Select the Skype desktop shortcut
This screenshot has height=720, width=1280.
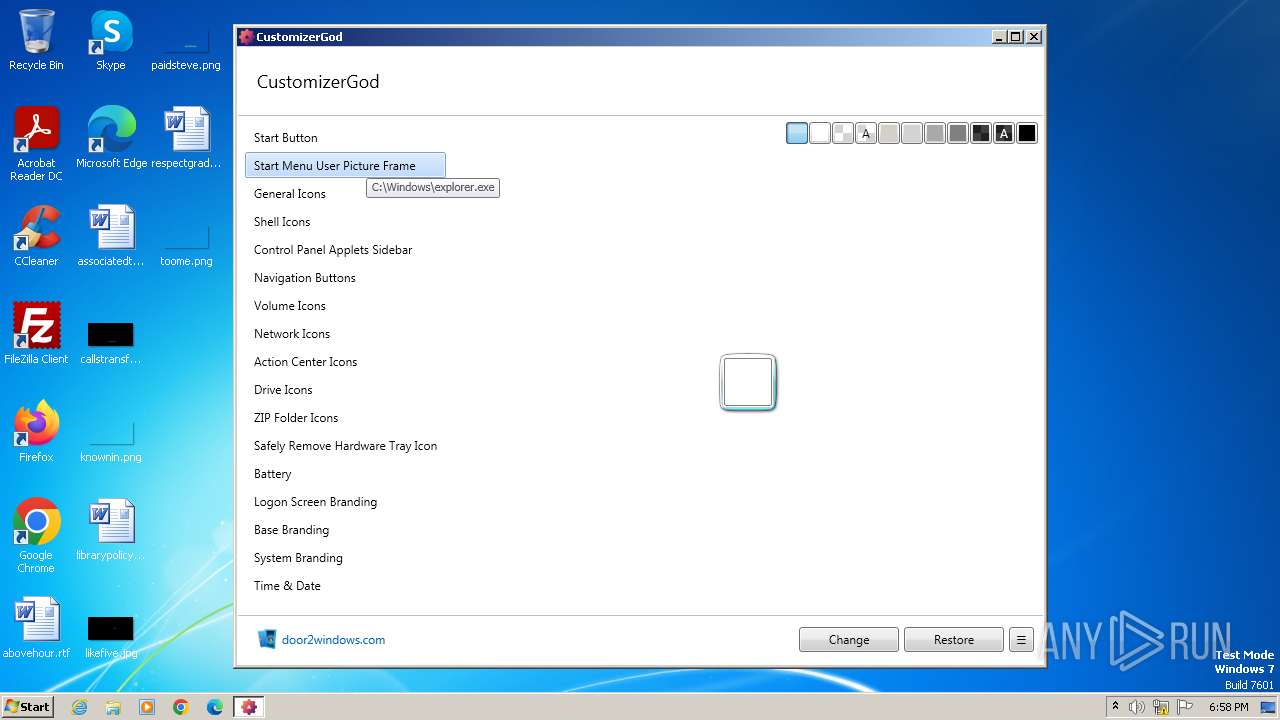111,40
